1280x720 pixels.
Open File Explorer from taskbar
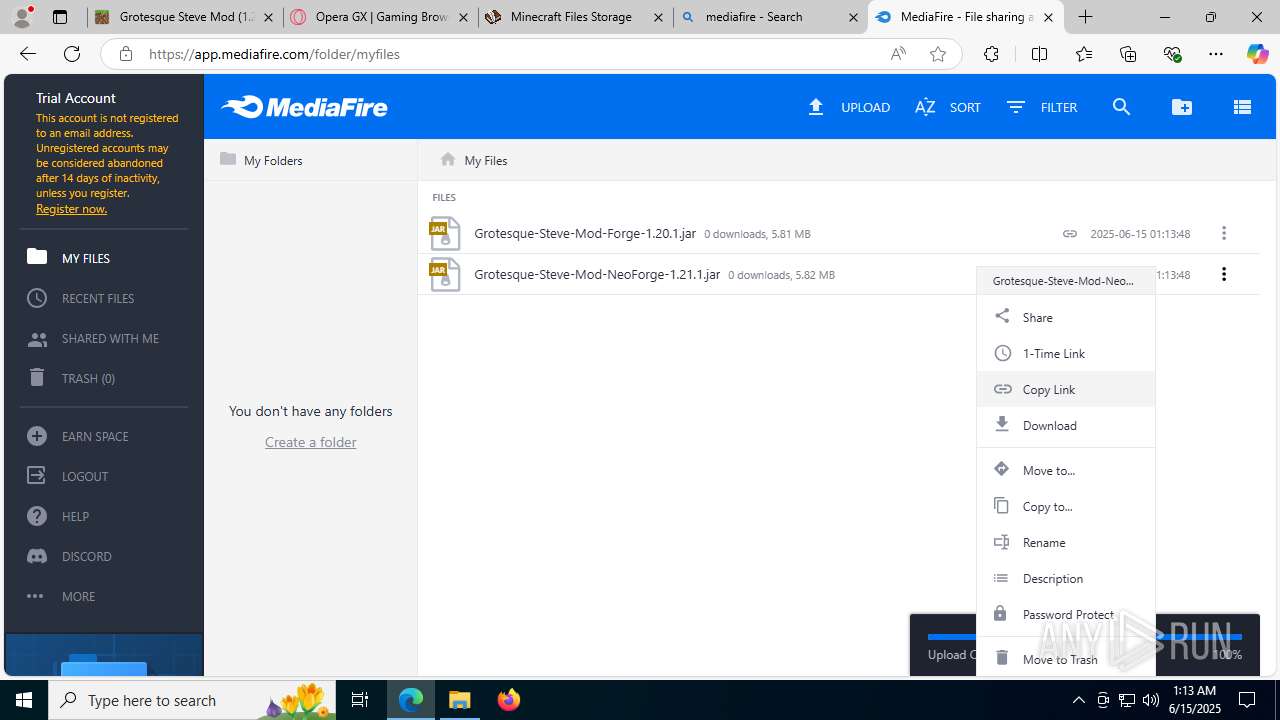pos(460,700)
